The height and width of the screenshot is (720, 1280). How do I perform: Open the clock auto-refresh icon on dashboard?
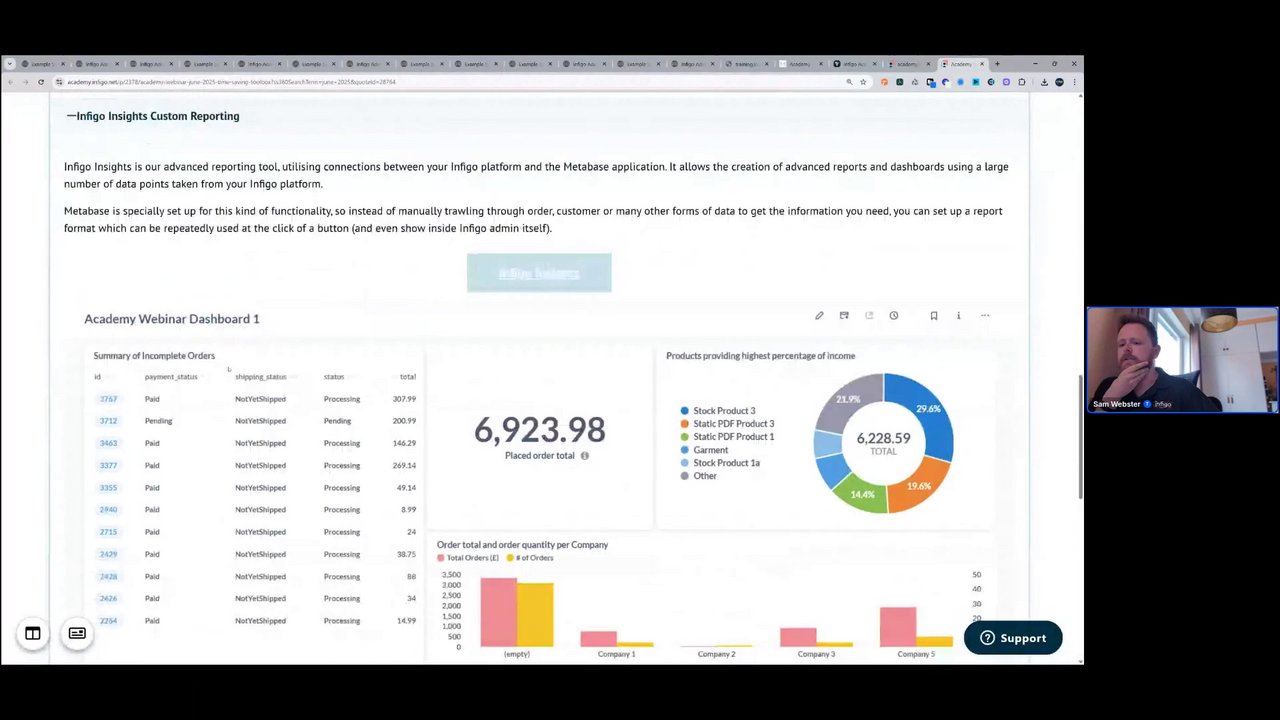[x=894, y=316]
